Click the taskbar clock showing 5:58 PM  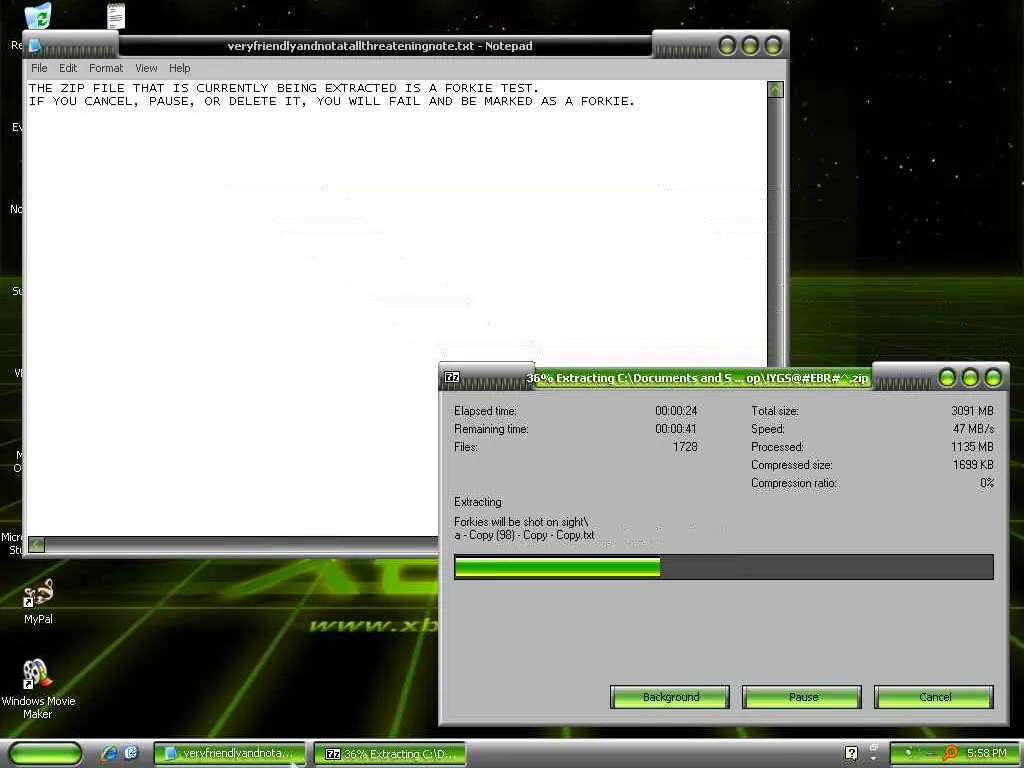pos(987,753)
